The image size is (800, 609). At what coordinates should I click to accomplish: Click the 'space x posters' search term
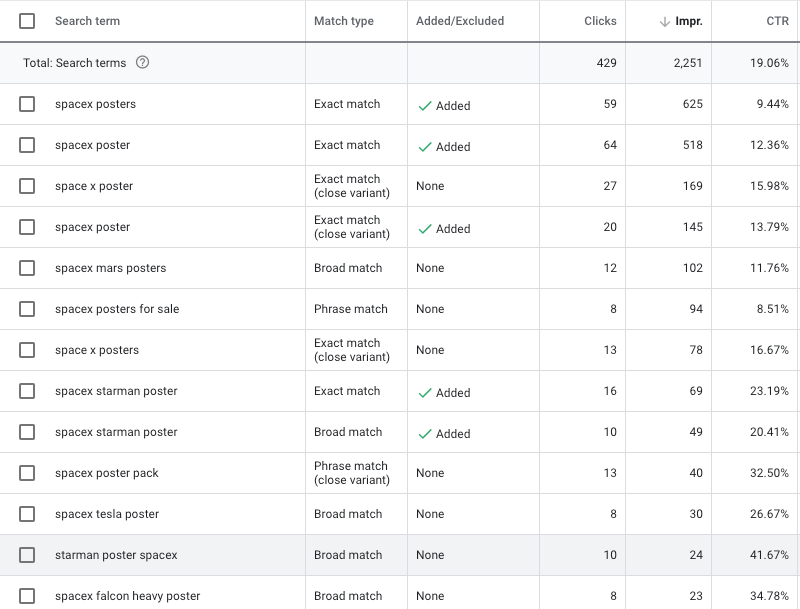[97, 350]
